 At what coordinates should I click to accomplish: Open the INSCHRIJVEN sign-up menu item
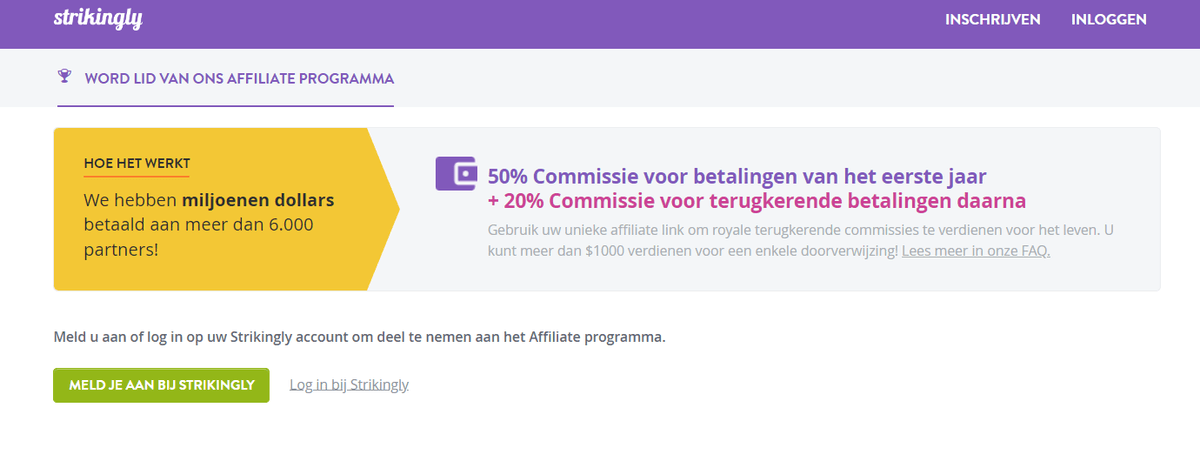tap(993, 19)
